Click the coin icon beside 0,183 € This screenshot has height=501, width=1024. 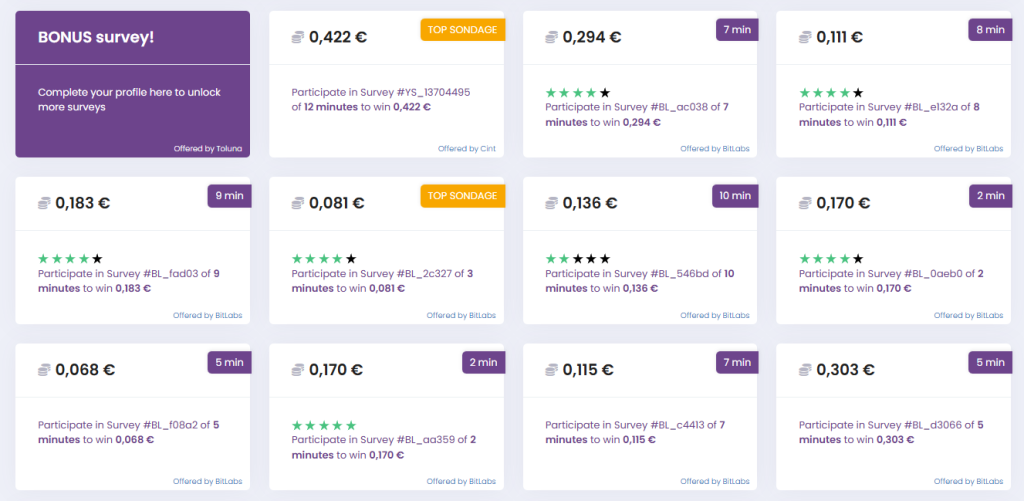pyautogui.click(x=44, y=203)
